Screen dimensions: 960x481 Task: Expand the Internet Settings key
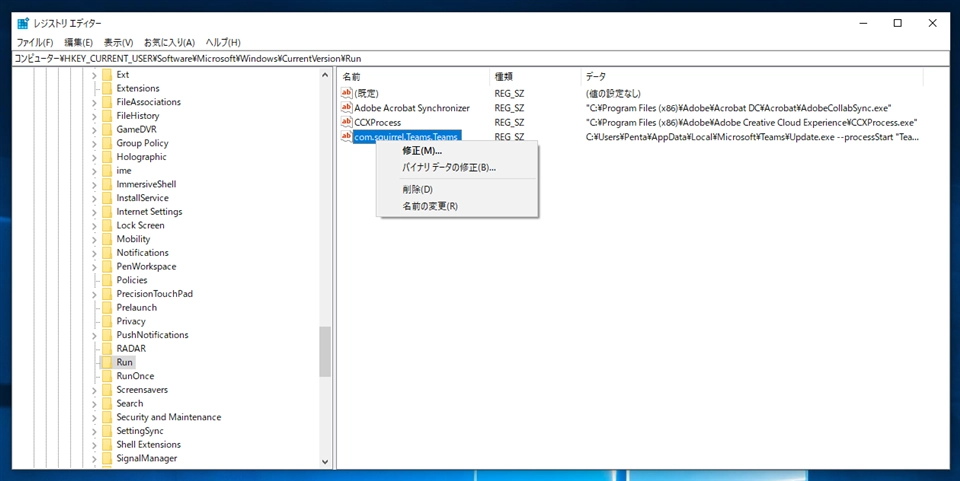[x=94, y=212]
